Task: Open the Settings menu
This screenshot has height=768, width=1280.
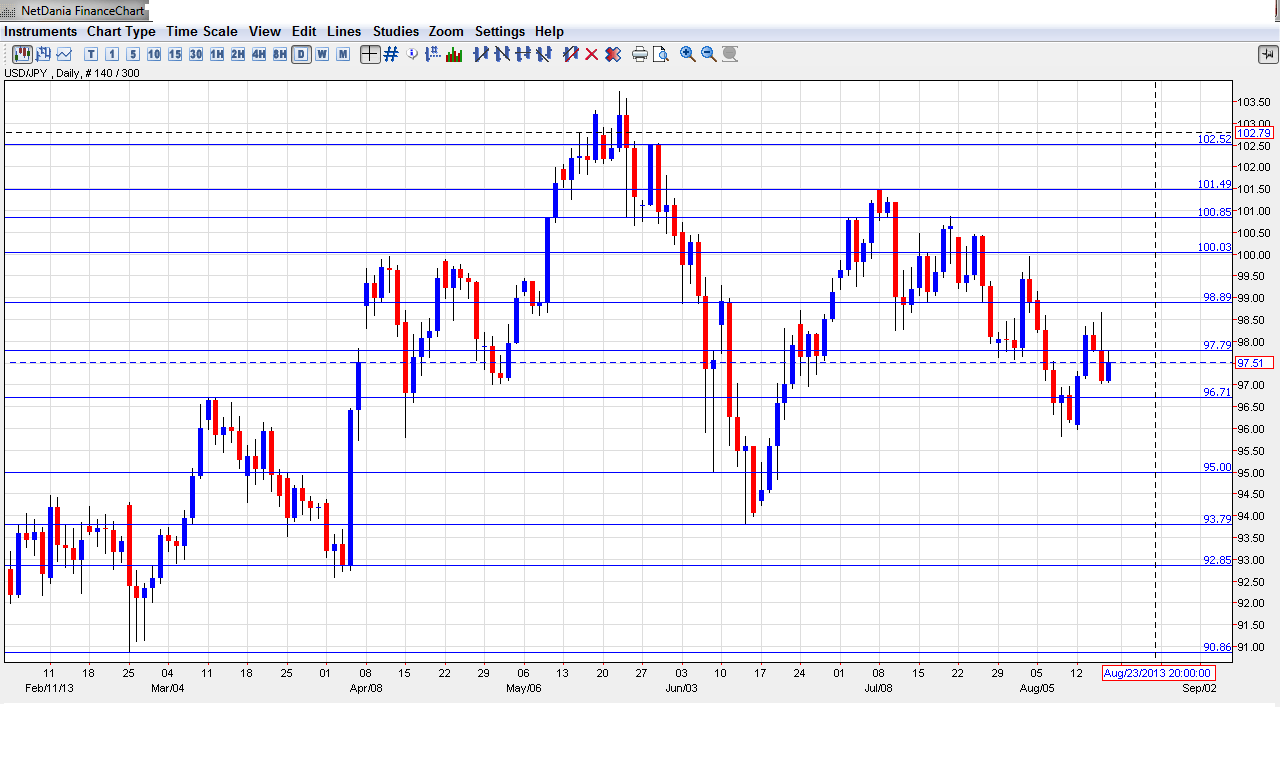Action: pos(500,32)
